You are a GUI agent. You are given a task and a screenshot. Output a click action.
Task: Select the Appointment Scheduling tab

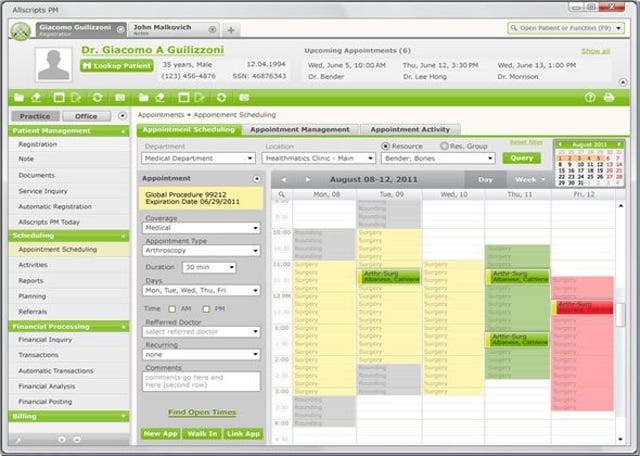pos(189,130)
